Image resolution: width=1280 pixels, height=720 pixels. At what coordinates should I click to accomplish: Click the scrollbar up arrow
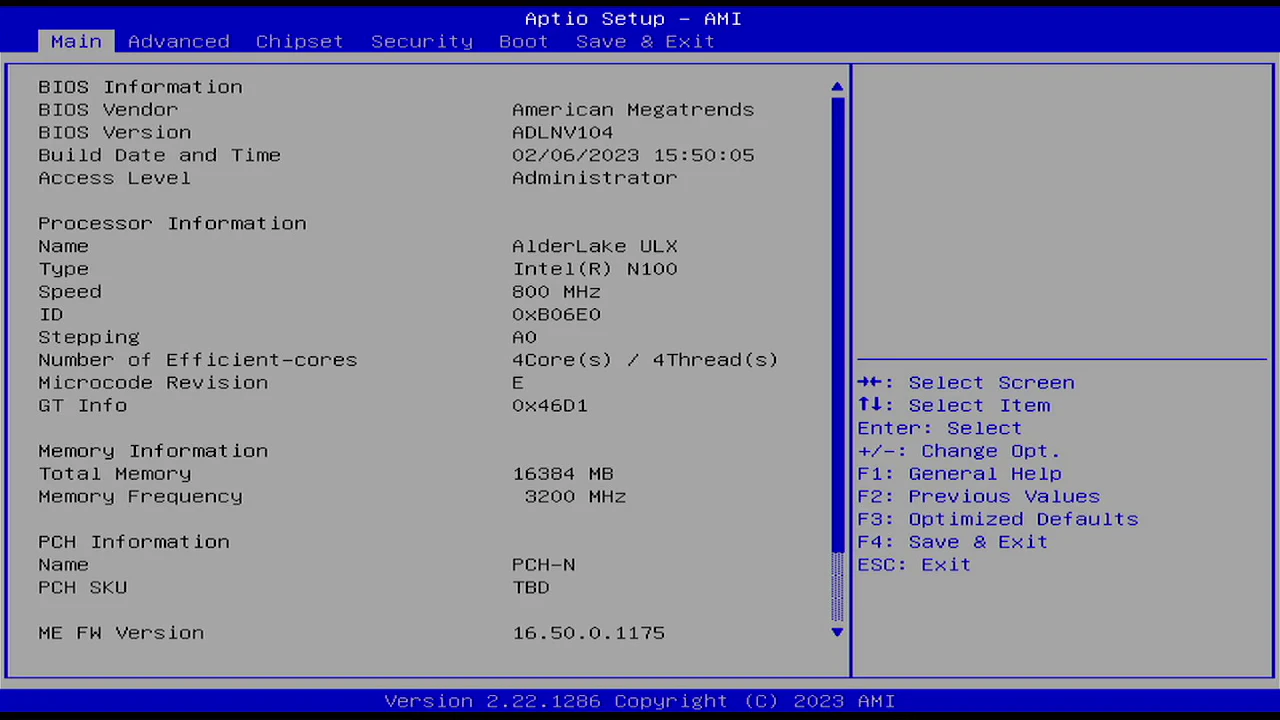(x=837, y=87)
